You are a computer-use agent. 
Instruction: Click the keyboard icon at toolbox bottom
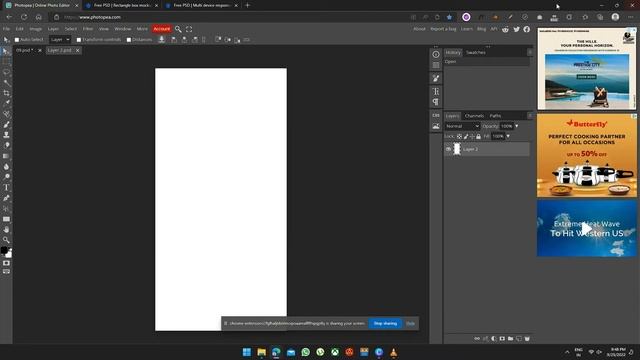6,272
